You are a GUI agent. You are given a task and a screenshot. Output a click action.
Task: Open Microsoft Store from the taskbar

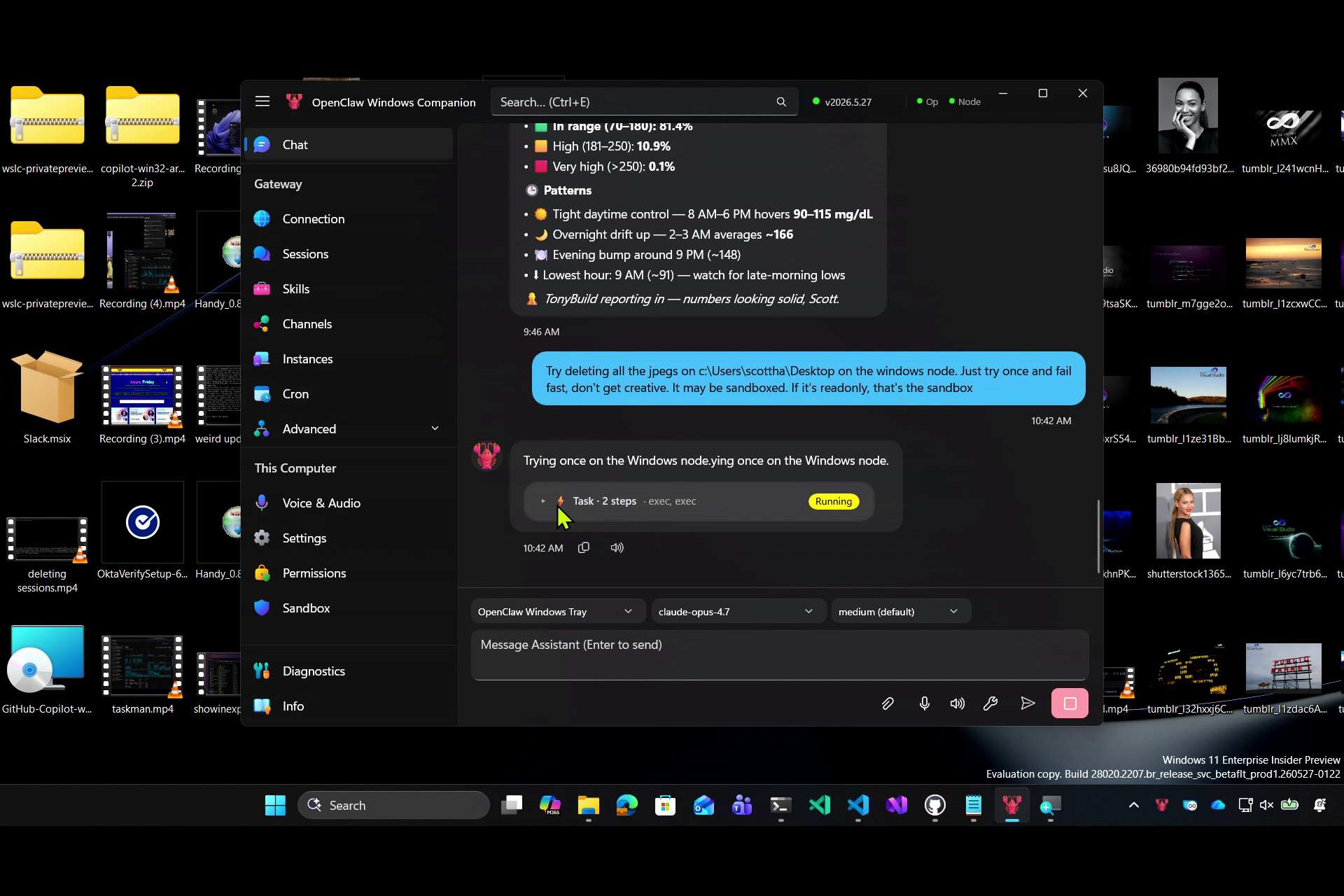[x=665, y=805]
